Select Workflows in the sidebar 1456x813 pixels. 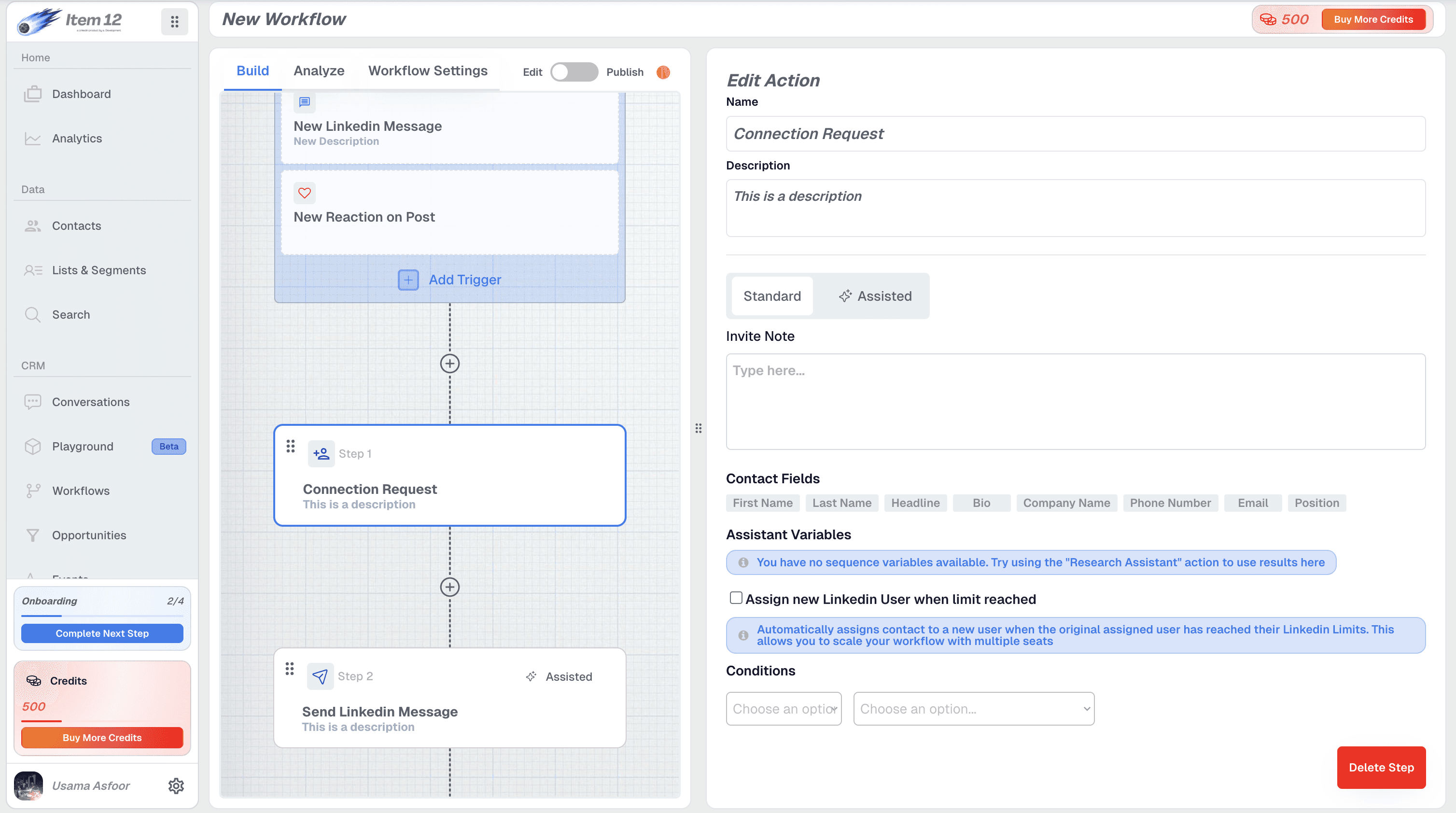pyautogui.click(x=81, y=491)
